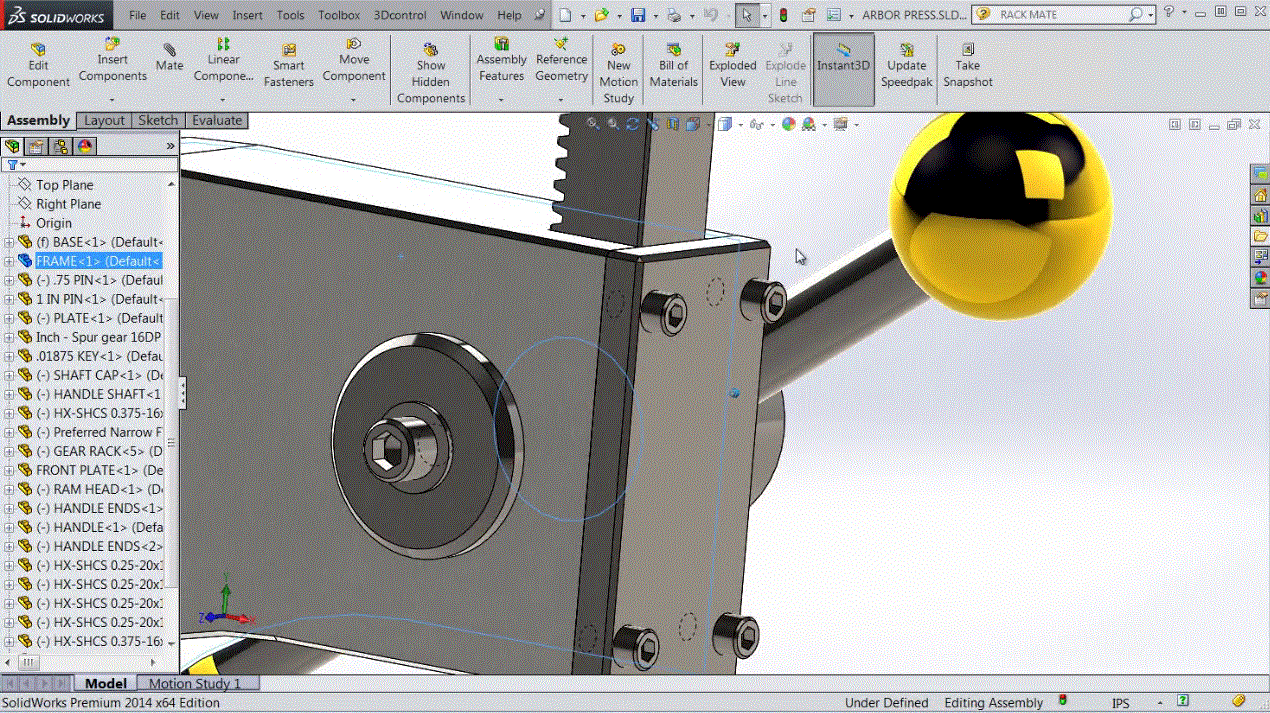Select Top Plane in tree
The height and width of the screenshot is (713, 1270).
[x=64, y=185]
